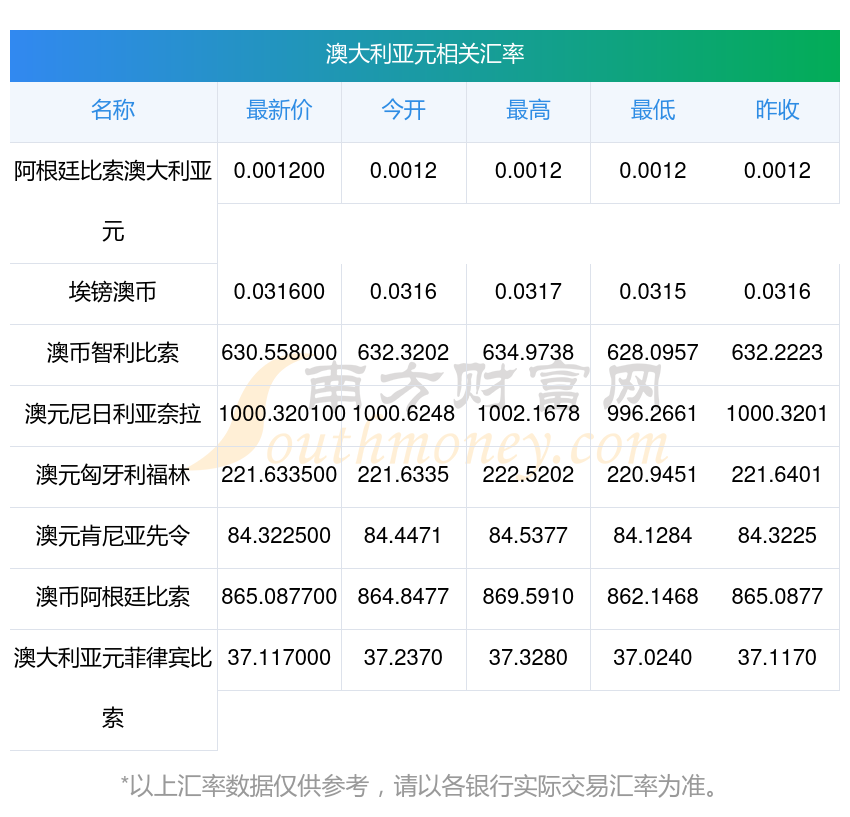Click the 澳元肯尼亚先令 row name
The height and width of the screenshot is (817, 850).
pos(113,536)
